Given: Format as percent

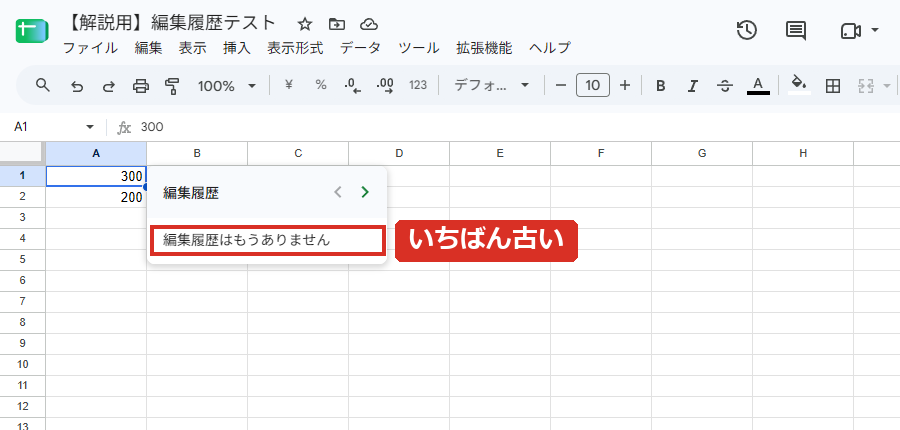Looking at the screenshot, I should pyautogui.click(x=321, y=85).
